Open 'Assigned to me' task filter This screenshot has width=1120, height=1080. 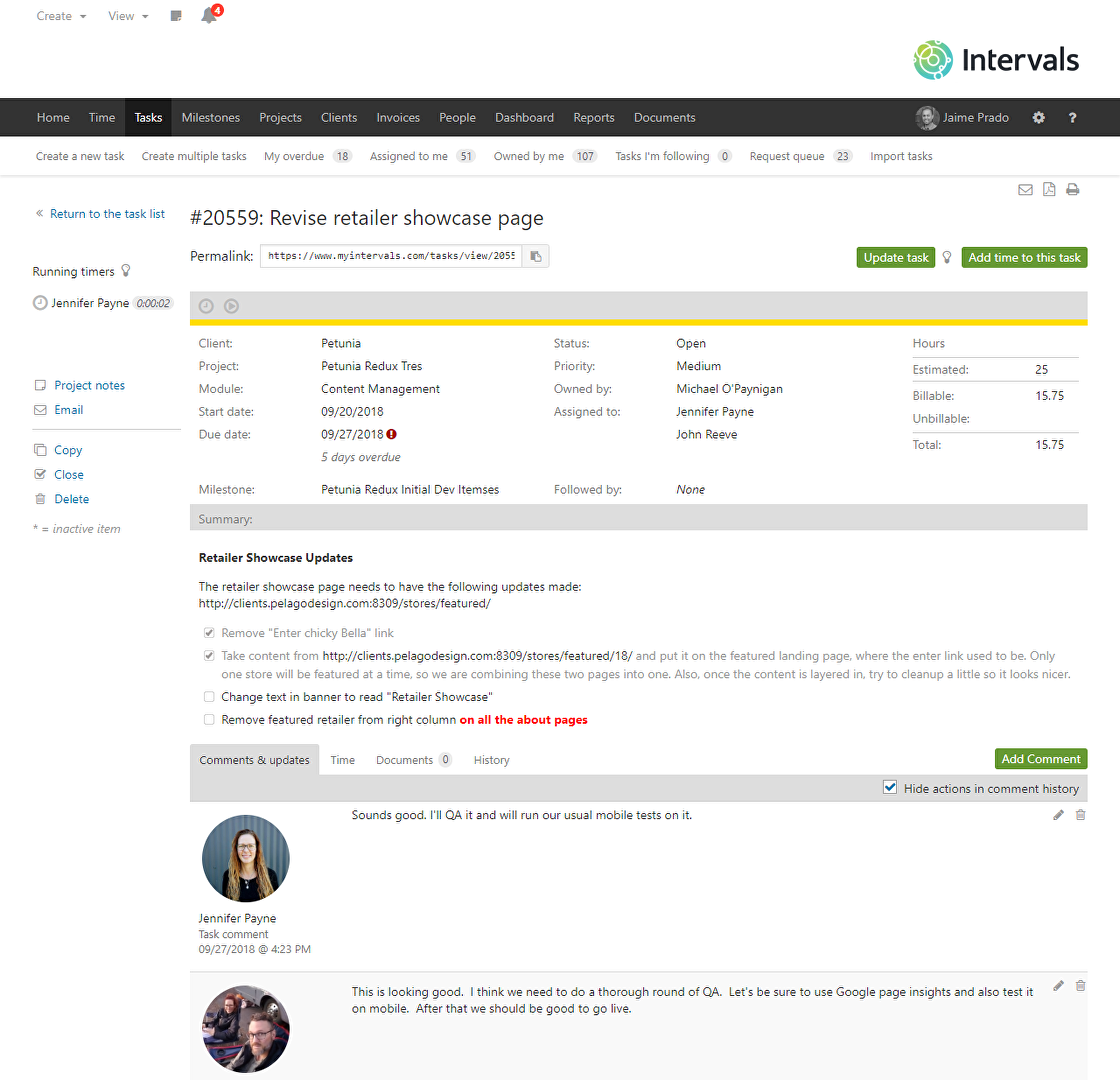tap(422, 156)
